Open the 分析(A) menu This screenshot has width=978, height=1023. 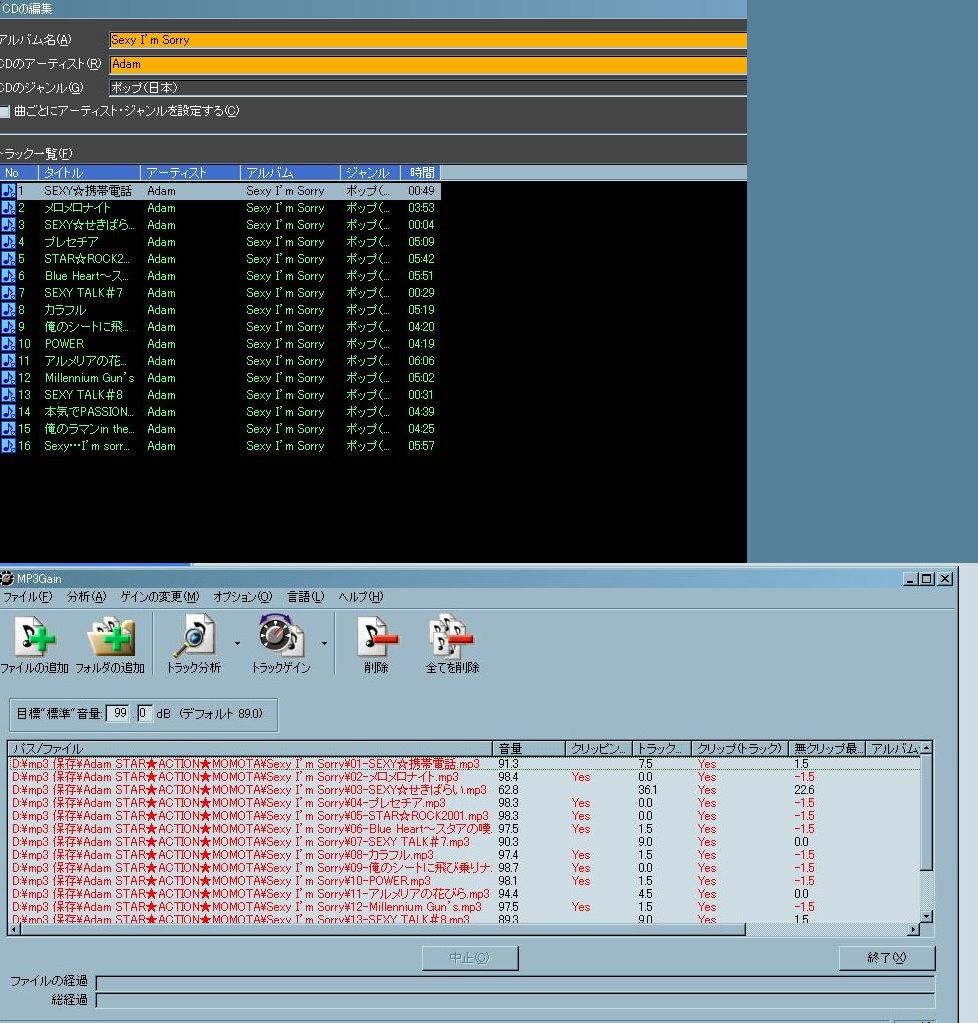pos(86,596)
